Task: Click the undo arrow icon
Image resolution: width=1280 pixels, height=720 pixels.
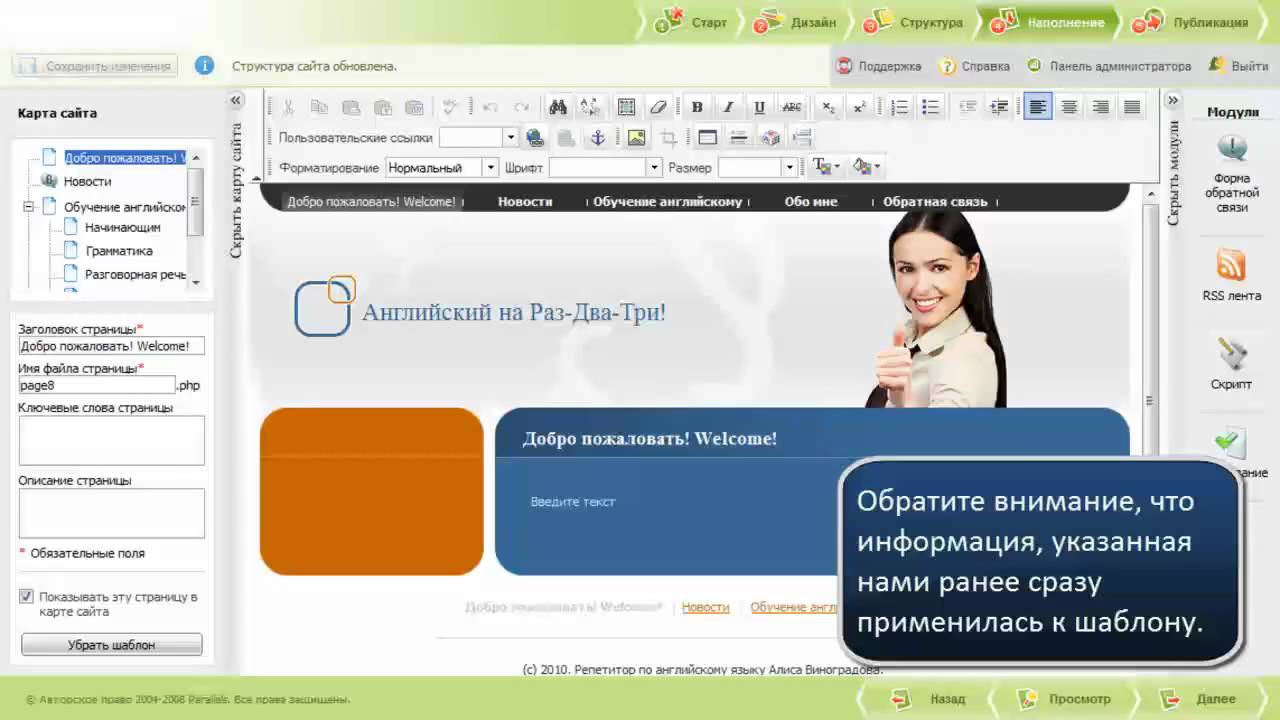Action: 490,107
